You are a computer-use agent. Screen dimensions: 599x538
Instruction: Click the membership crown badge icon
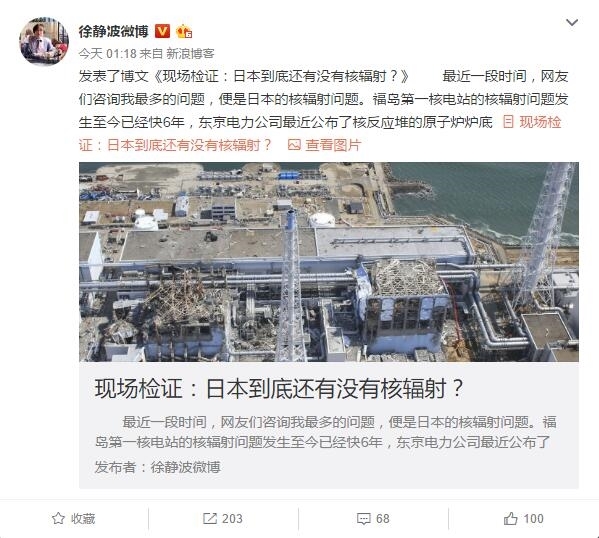point(184,31)
